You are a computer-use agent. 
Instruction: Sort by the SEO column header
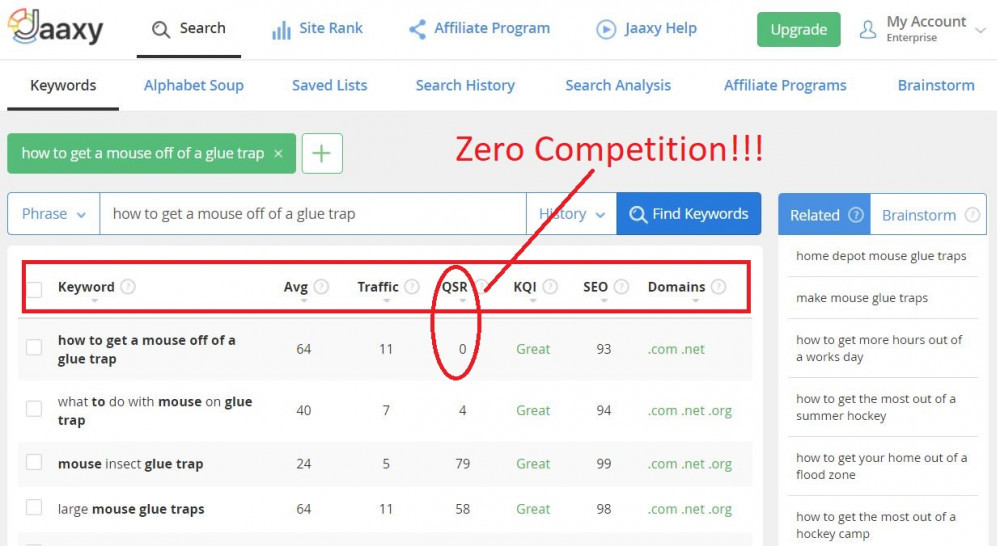(595, 287)
